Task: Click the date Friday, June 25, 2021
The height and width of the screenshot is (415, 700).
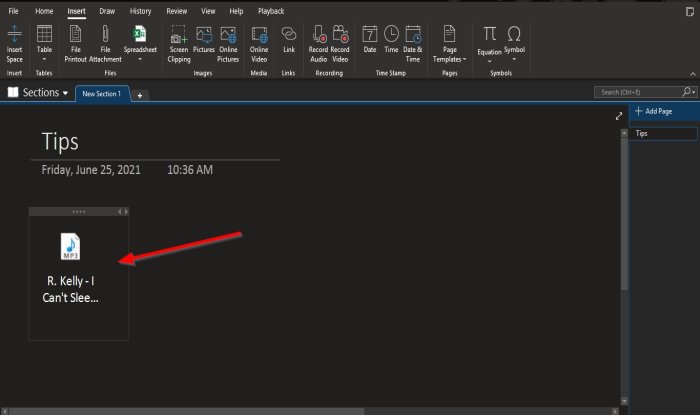Action: click(x=91, y=170)
